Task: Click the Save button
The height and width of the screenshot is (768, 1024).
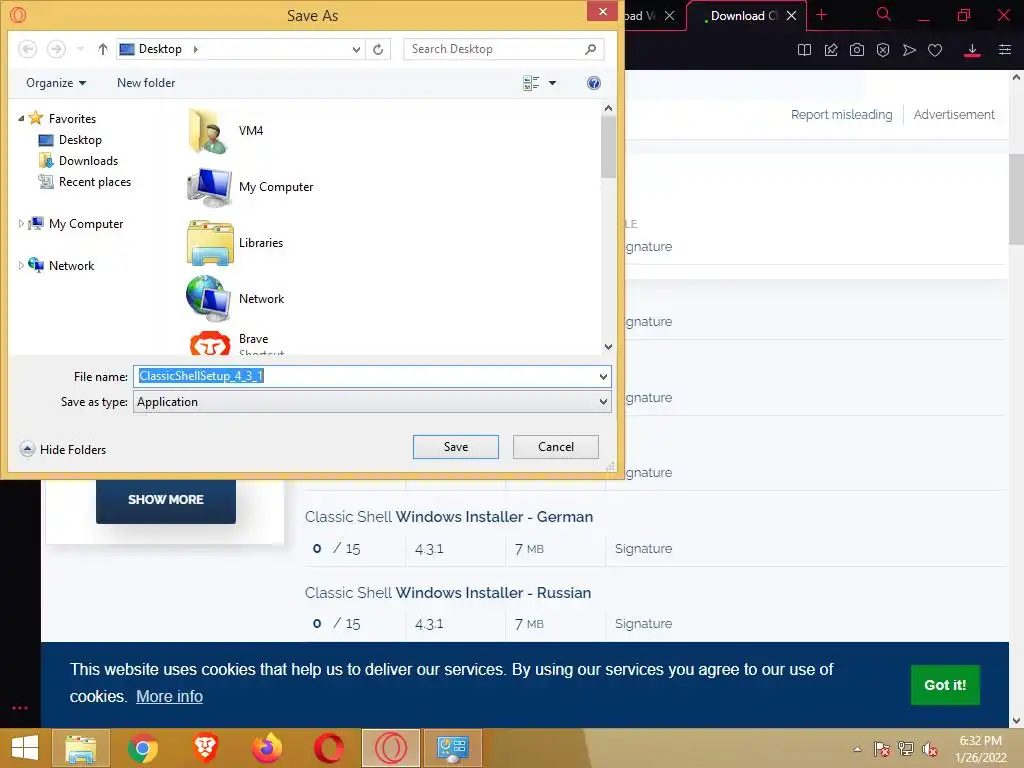Action: click(456, 447)
